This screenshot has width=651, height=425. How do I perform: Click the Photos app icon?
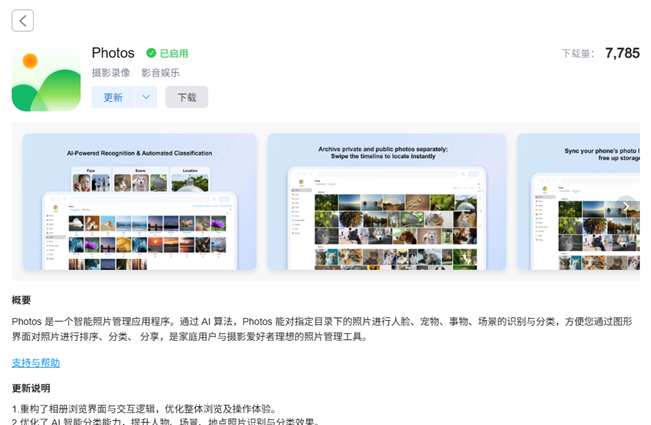point(46,79)
